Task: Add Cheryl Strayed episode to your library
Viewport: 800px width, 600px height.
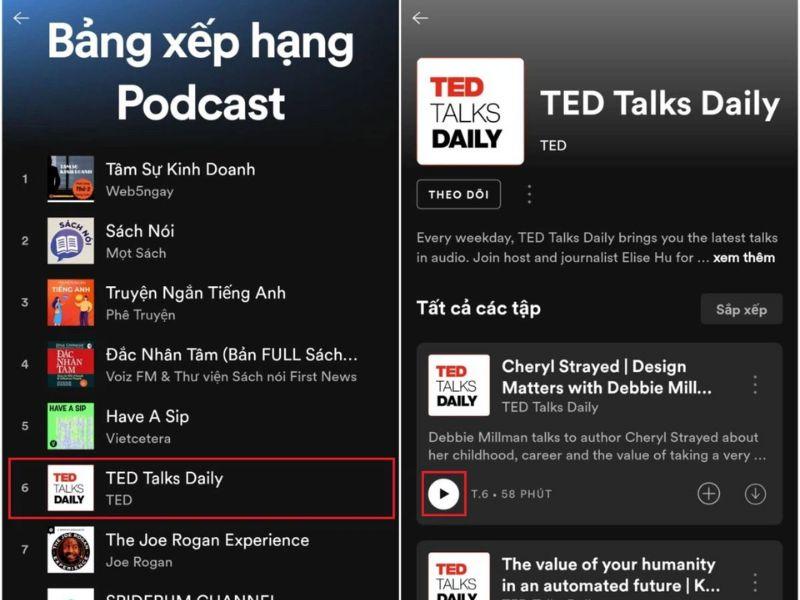Action: [709, 494]
